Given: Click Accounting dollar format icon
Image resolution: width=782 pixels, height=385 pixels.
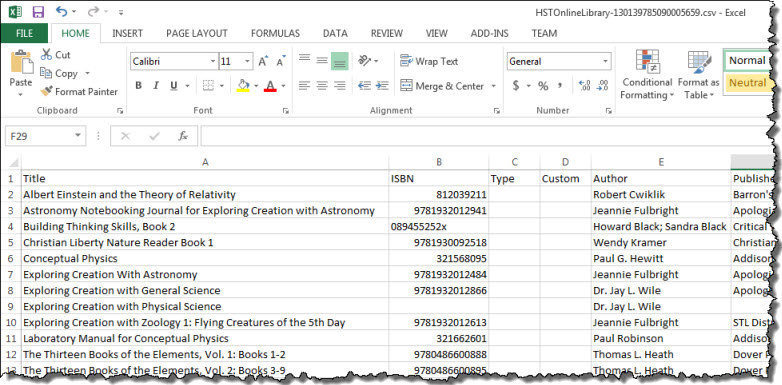Looking at the screenshot, I should coord(516,86).
